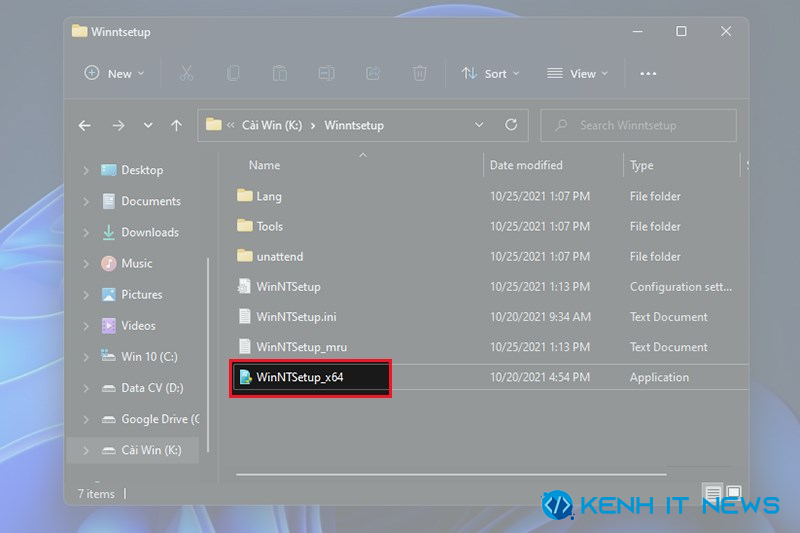The image size is (800, 533).
Task: Switch to details view icon in status bar
Action: pyautogui.click(x=713, y=492)
